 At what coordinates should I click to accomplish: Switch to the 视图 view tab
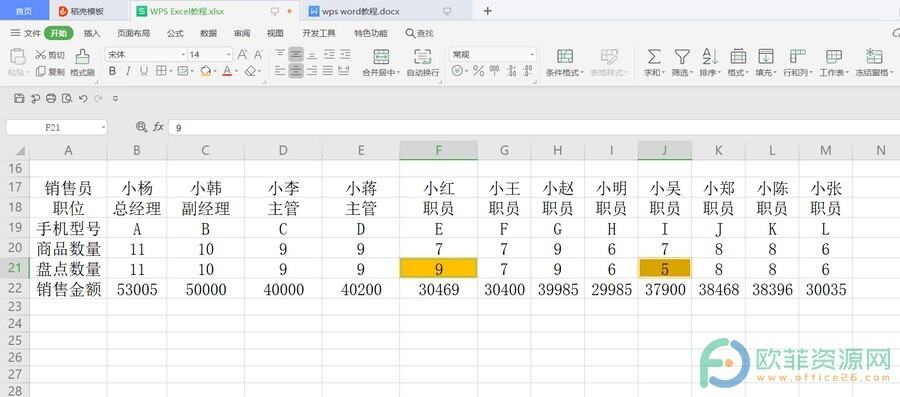point(276,33)
